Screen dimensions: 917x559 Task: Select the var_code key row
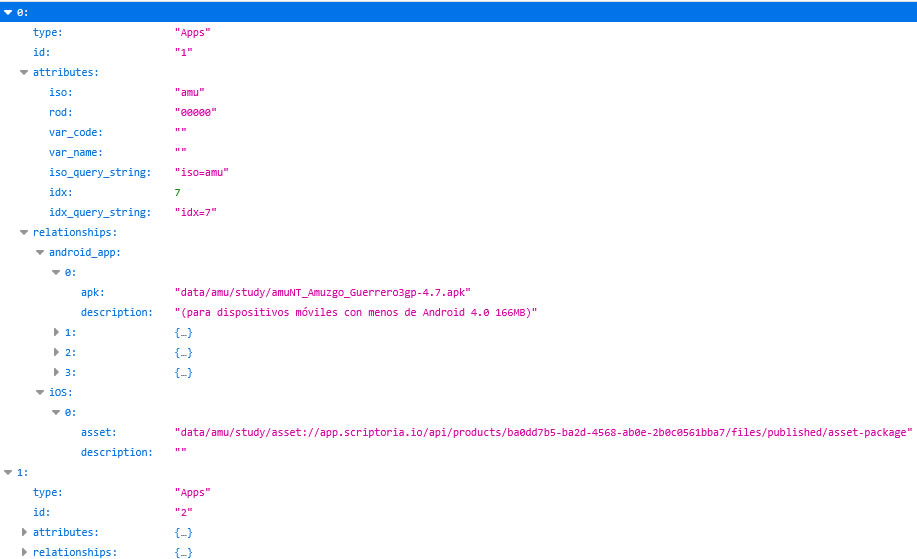[x=76, y=132]
